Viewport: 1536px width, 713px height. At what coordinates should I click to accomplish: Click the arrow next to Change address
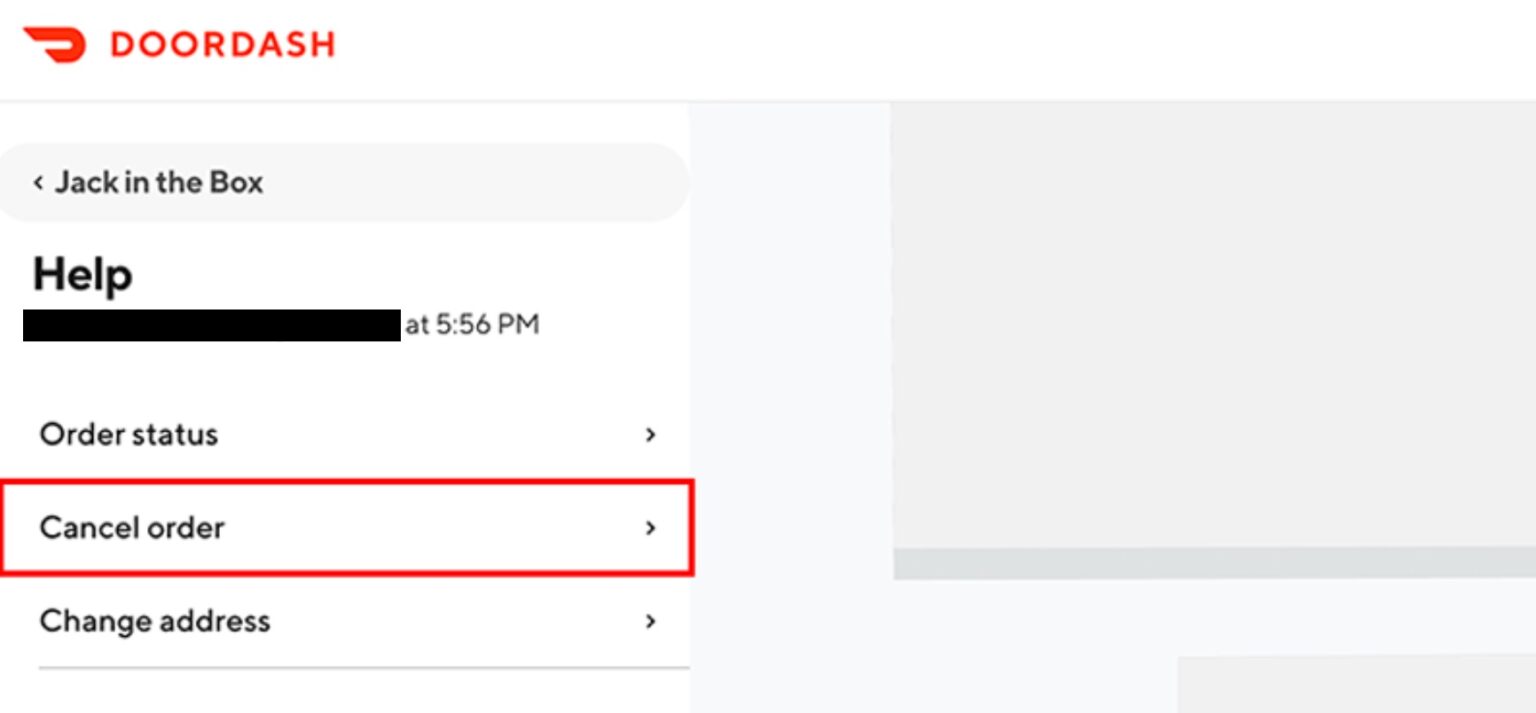coord(651,621)
